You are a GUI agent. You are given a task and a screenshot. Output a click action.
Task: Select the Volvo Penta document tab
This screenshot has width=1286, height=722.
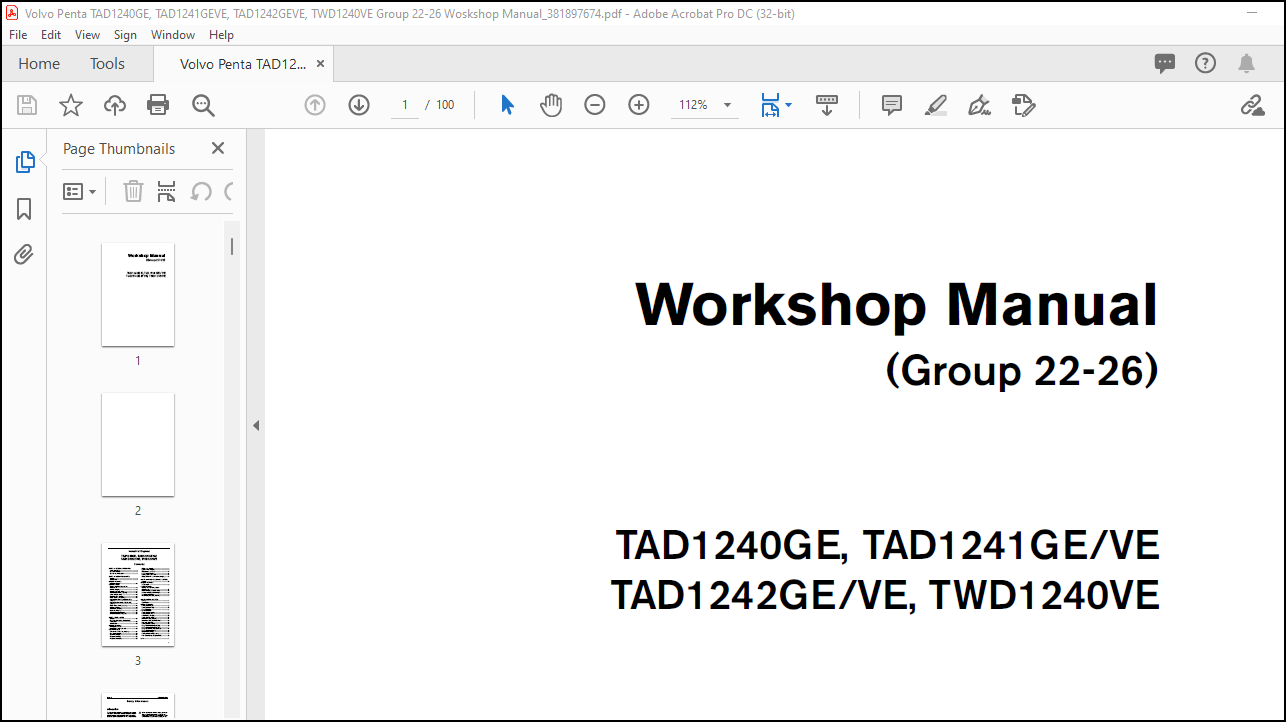pyautogui.click(x=243, y=63)
